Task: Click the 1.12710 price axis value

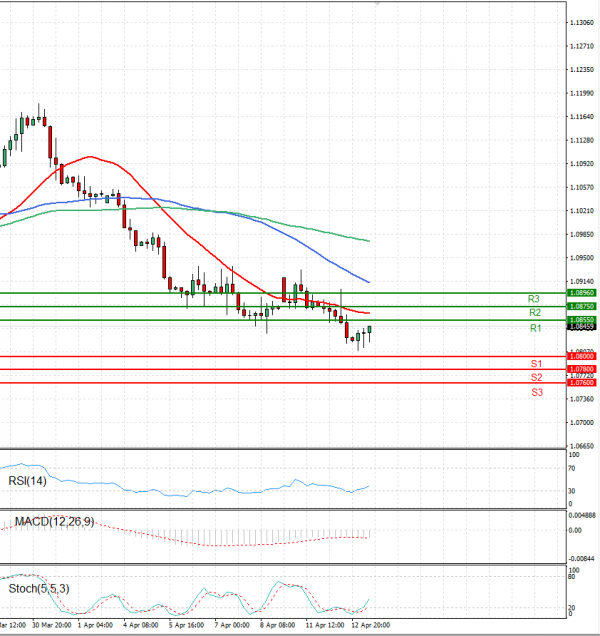Action: [582, 46]
